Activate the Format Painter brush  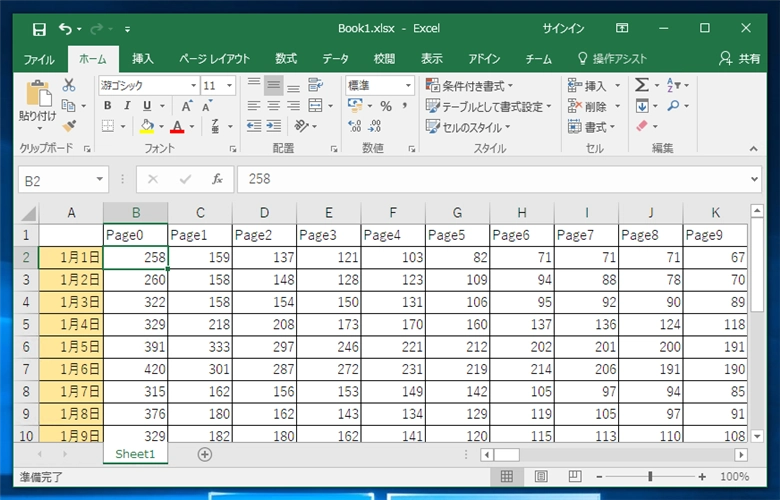point(69,126)
